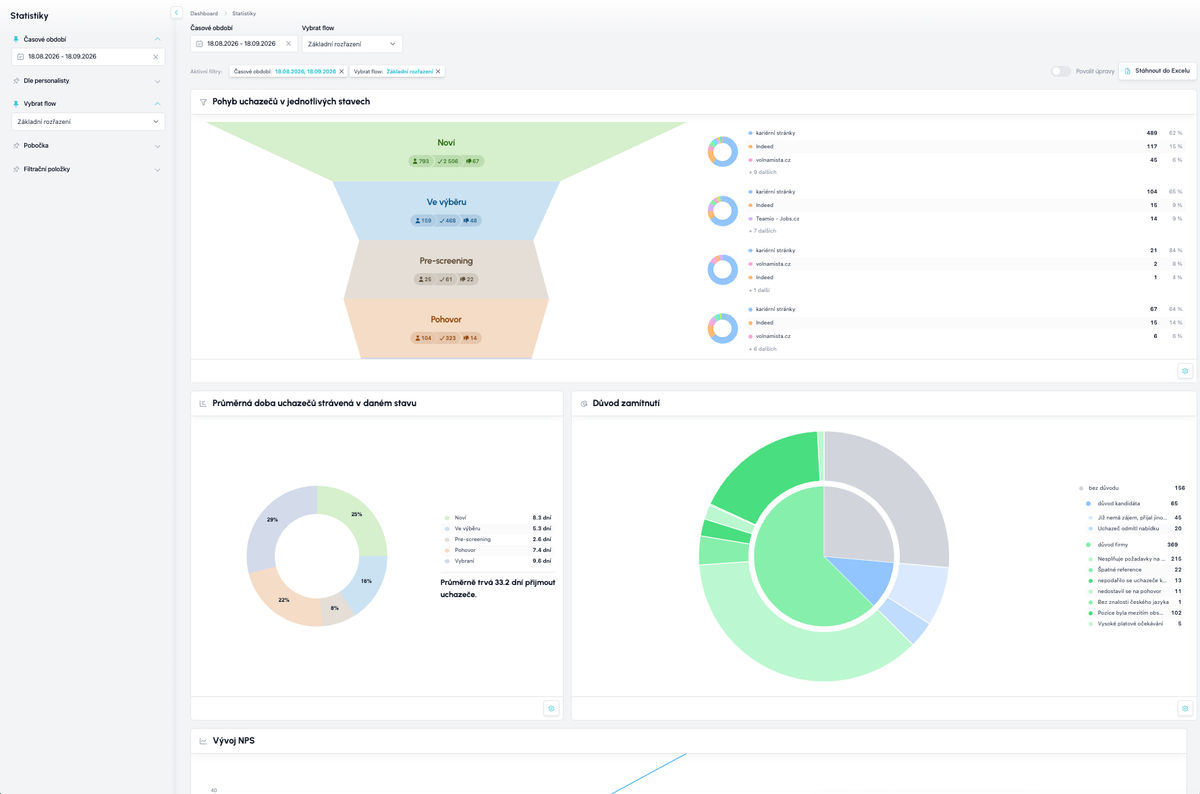Open the Vybrat flow dropdown at top
This screenshot has width=1200, height=794.
352,44
